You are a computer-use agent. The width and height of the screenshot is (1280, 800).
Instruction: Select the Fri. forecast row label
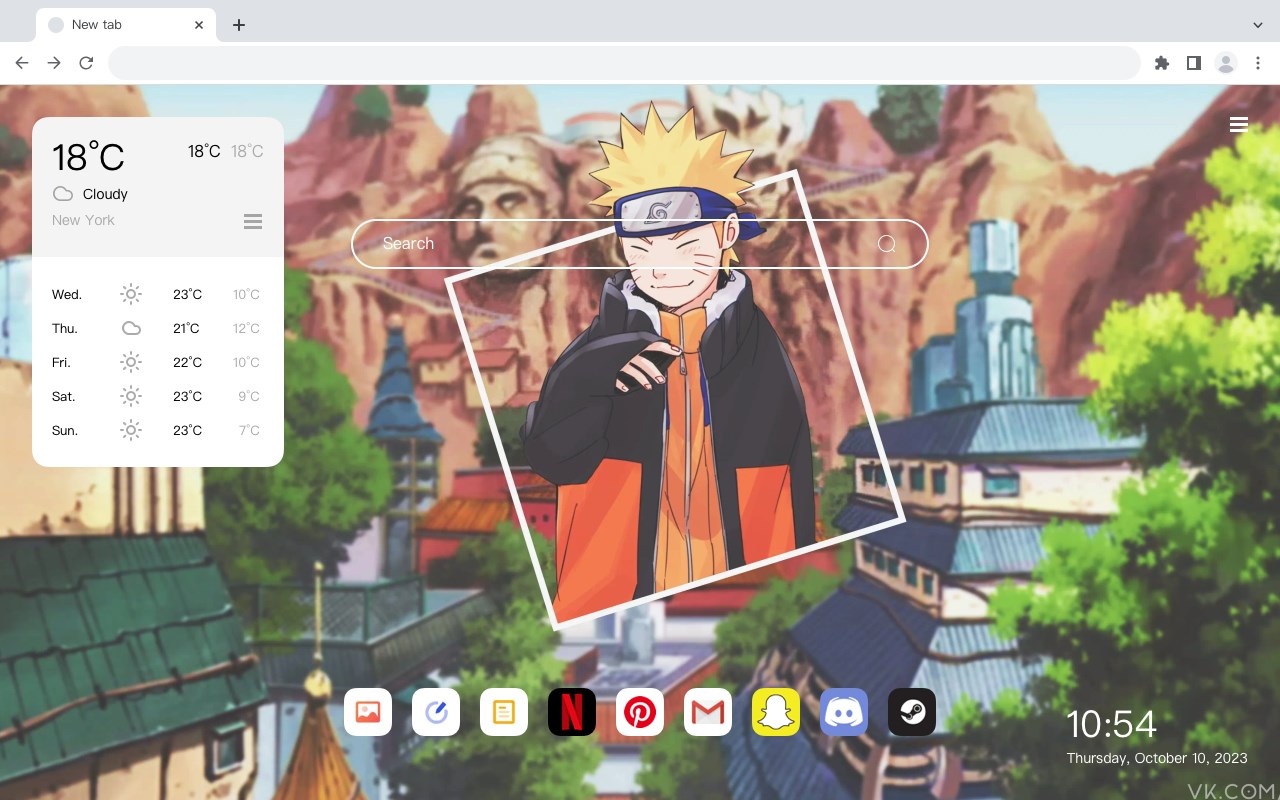point(61,362)
